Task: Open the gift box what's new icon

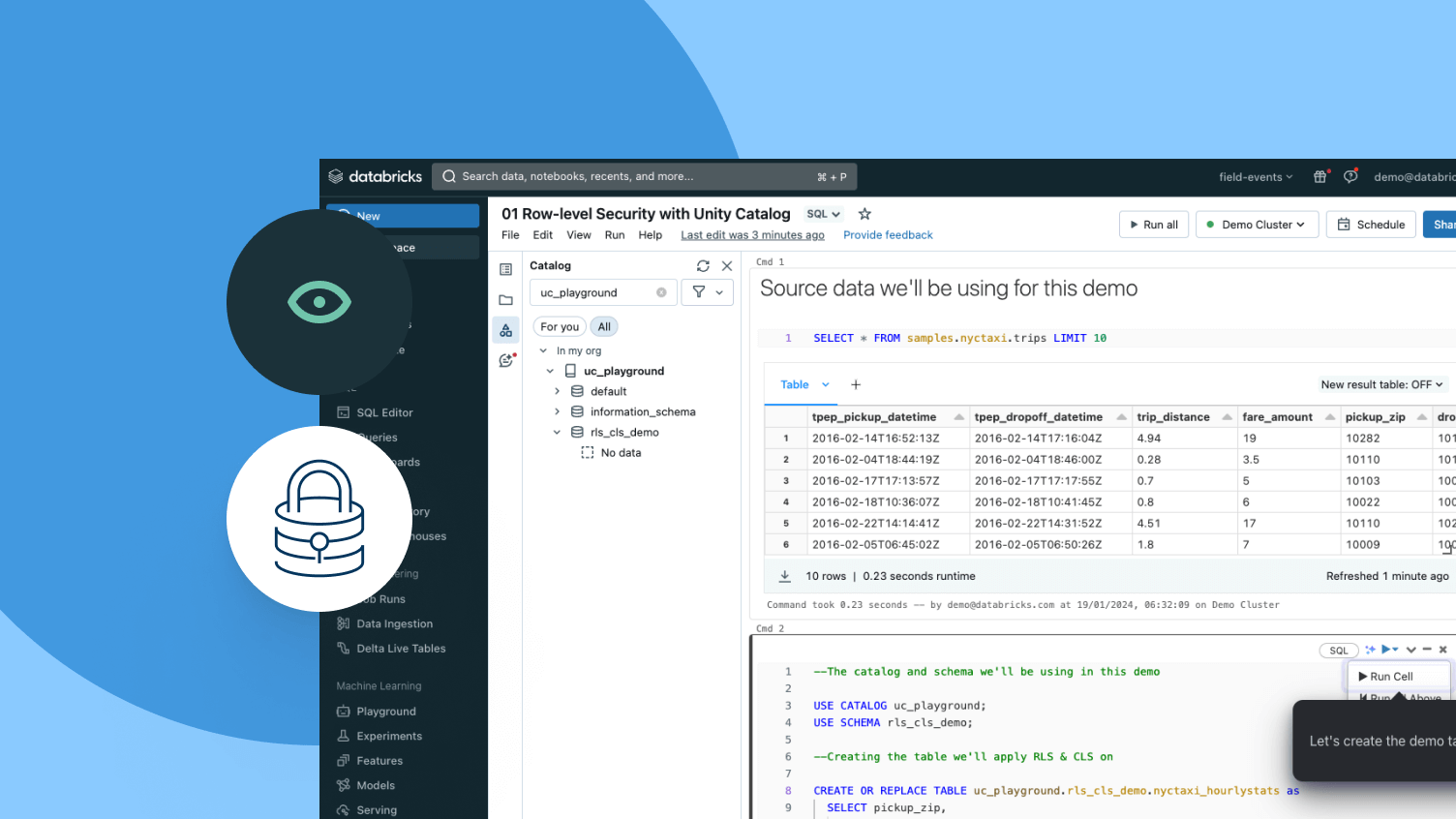Action: (x=1319, y=177)
